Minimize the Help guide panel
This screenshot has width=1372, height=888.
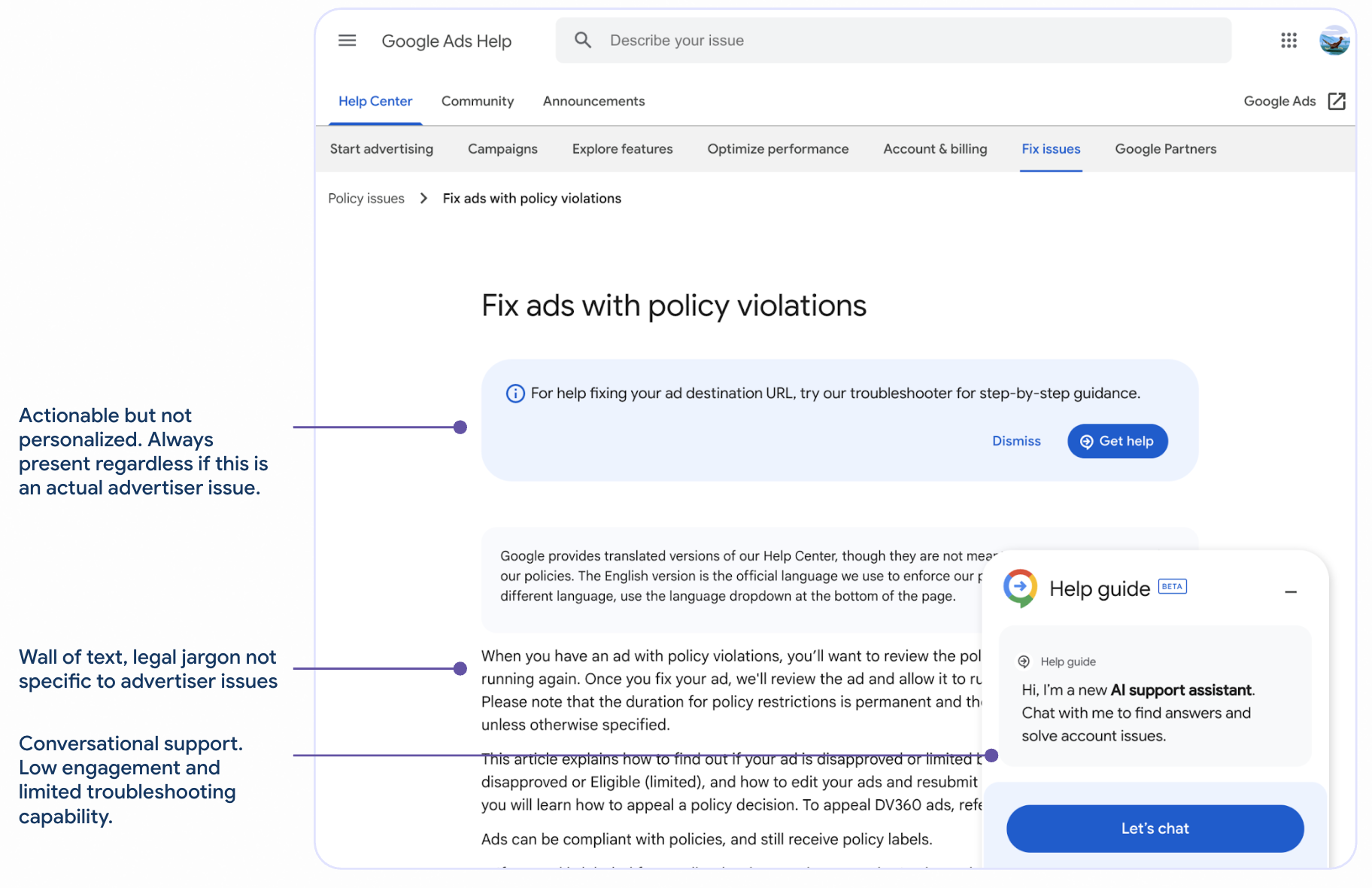pos(1291,592)
